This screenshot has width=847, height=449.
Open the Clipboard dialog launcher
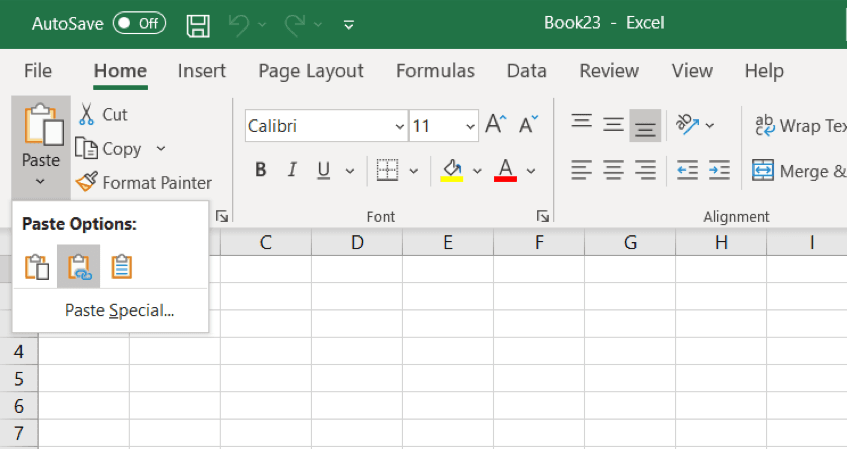point(221,217)
